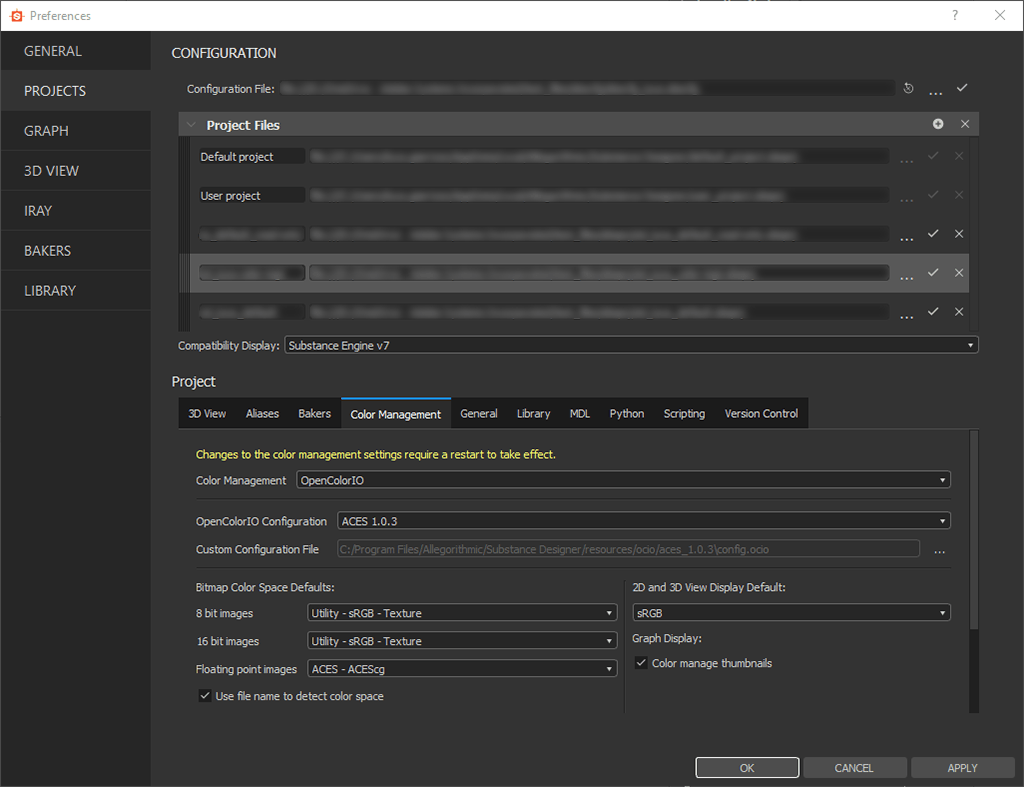Toggle the checkmark on the highlighted project row

[932, 272]
